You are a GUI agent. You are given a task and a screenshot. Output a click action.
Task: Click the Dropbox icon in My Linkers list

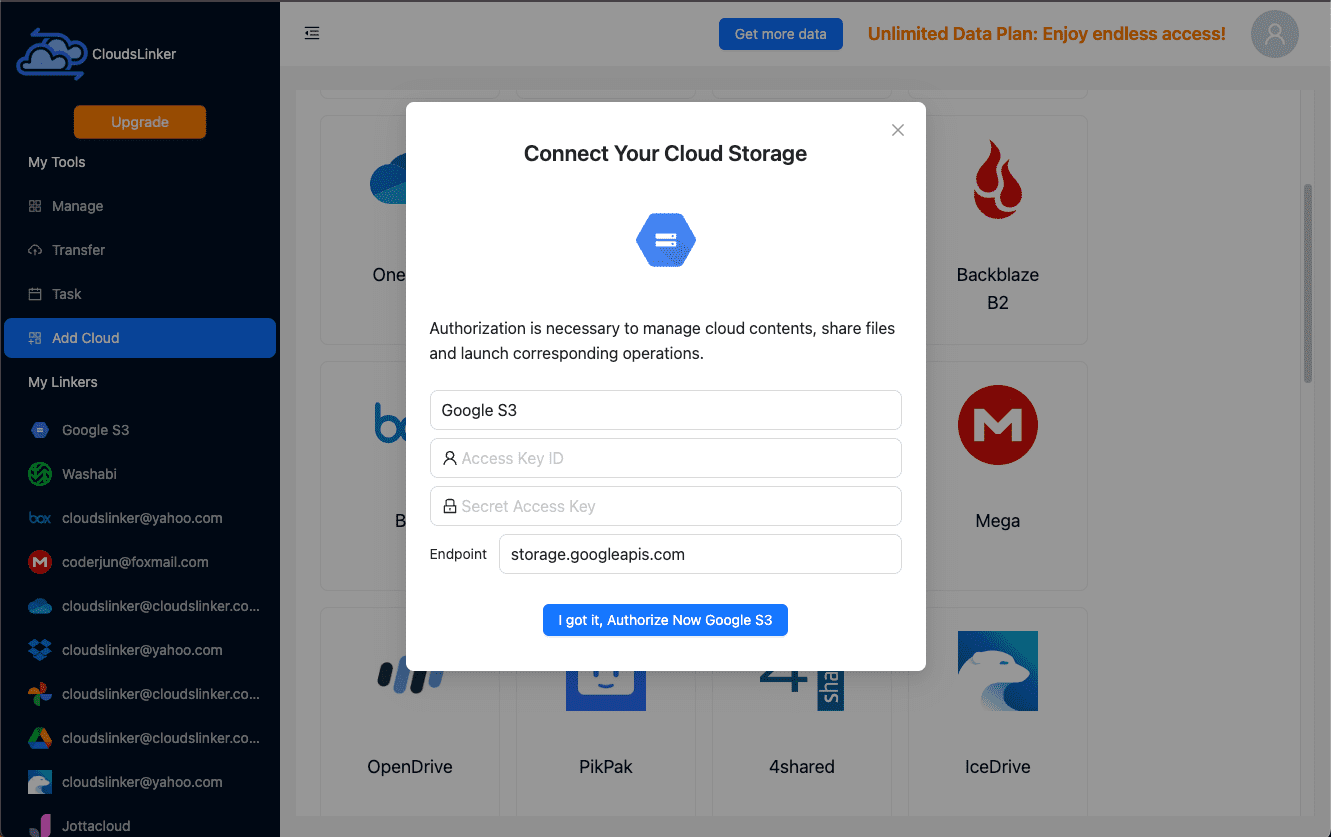(40, 650)
